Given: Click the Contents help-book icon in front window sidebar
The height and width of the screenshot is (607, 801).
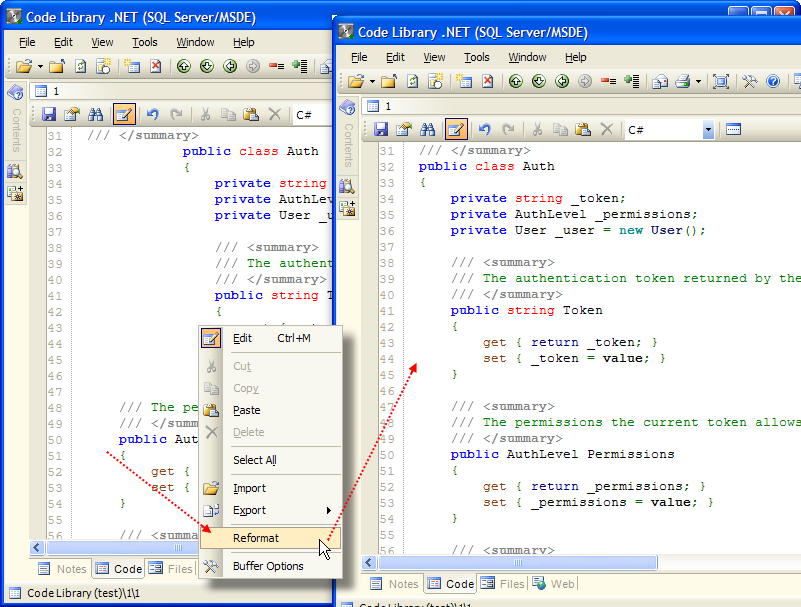Looking at the screenshot, I should click(x=347, y=107).
